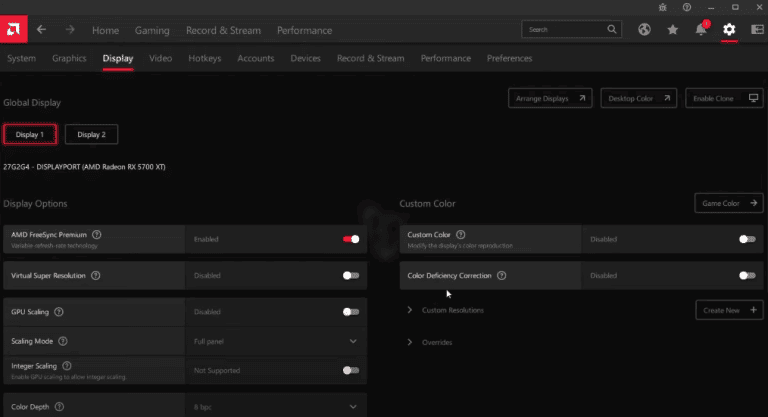Viewport: 768px width, 417px height.
Task: Enable Virtual Super Resolution
Action: [x=351, y=275]
